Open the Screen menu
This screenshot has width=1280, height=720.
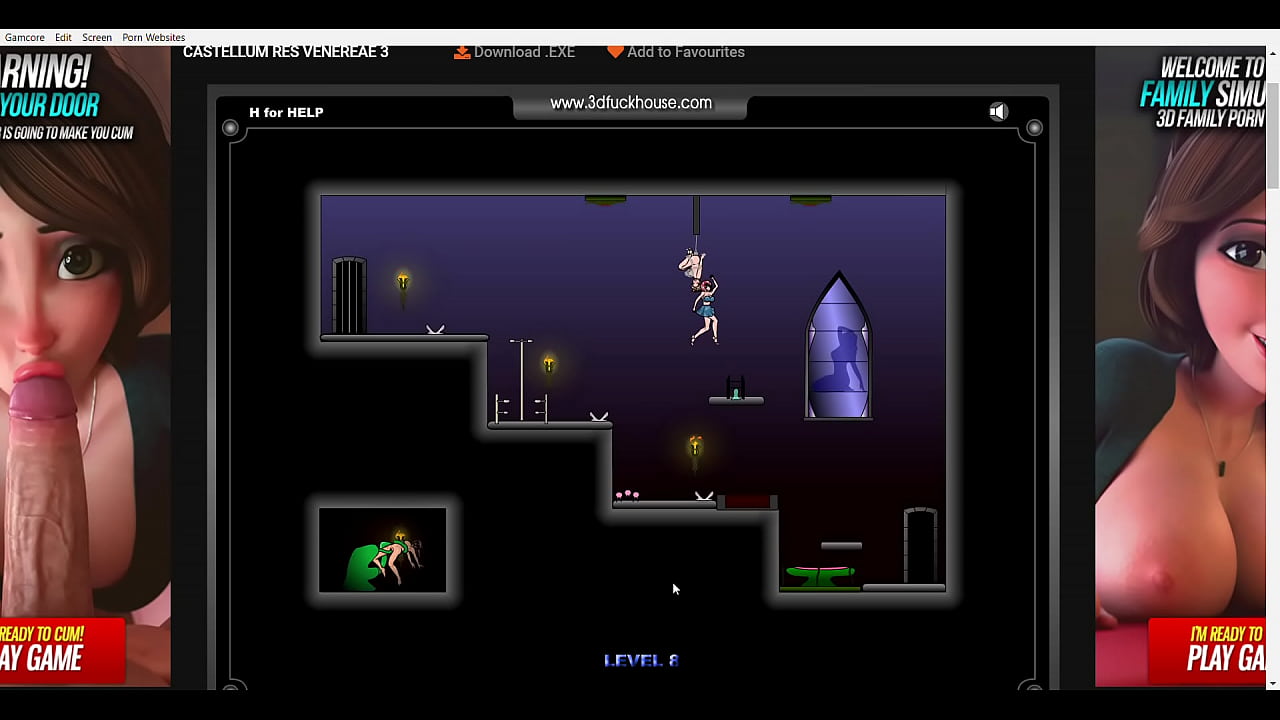coord(96,37)
